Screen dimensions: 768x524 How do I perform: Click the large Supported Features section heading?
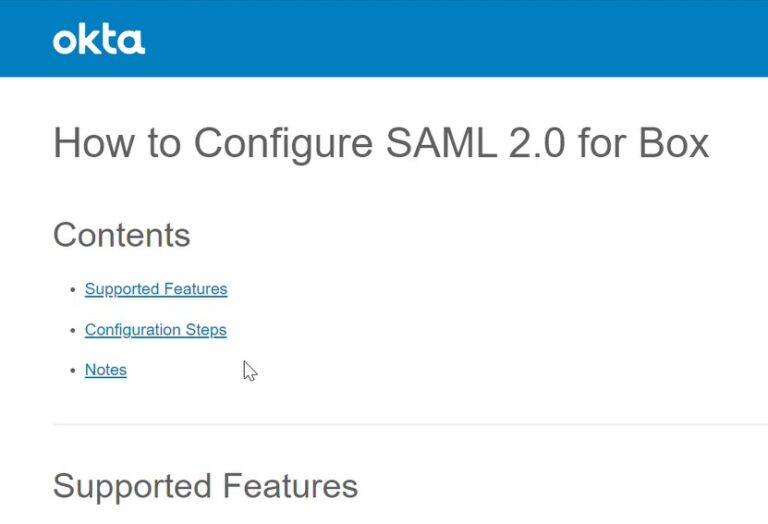(x=205, y=487)
